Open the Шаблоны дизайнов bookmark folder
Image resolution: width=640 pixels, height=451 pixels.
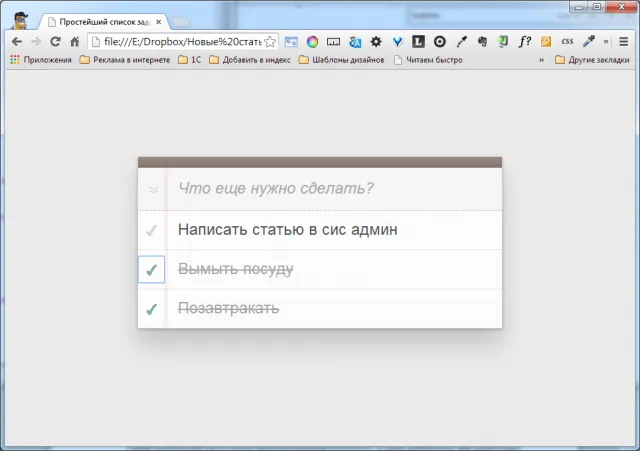[342, 60]
